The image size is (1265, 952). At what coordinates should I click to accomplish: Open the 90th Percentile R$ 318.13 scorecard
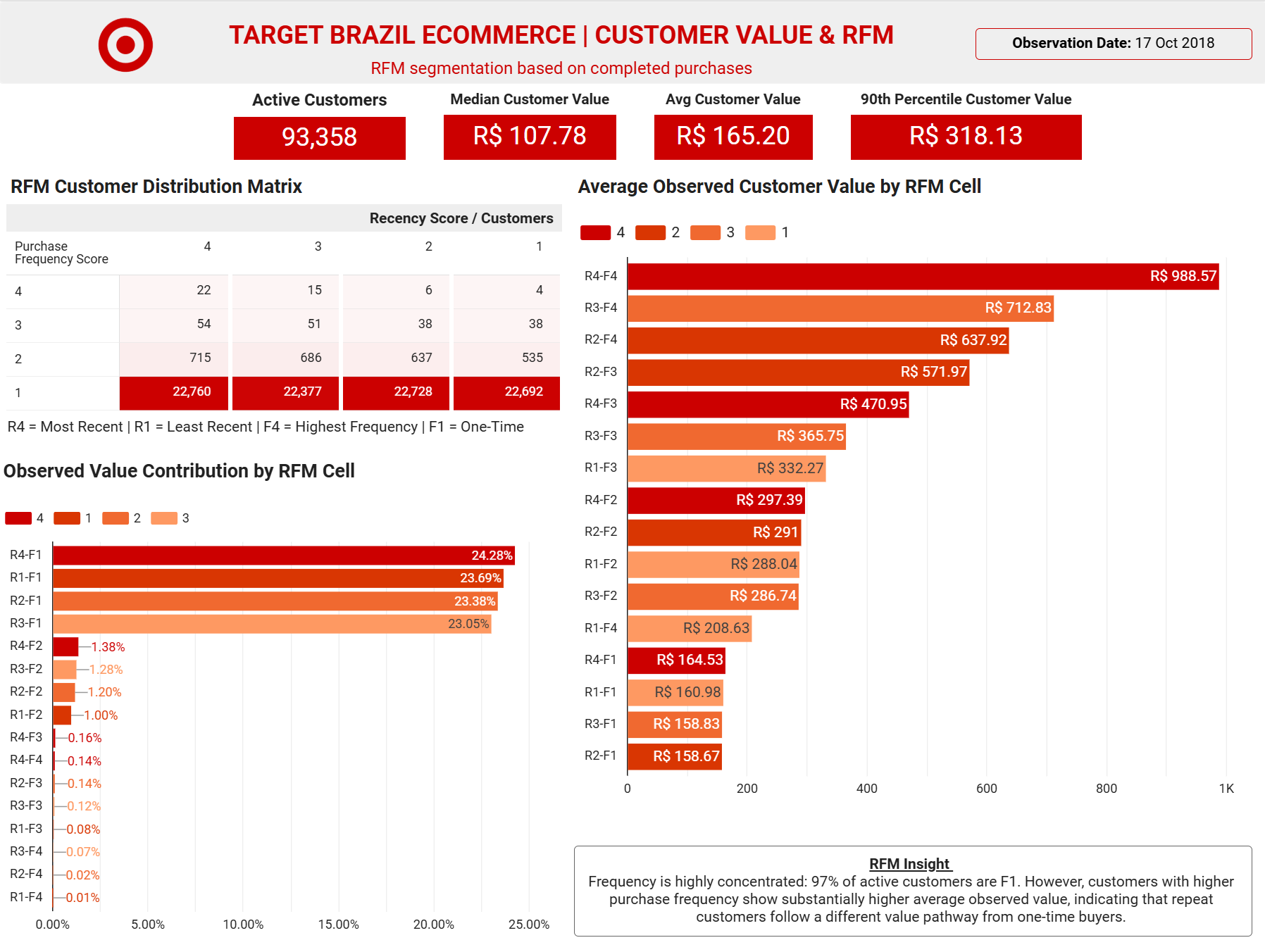(x=966, y=137)
